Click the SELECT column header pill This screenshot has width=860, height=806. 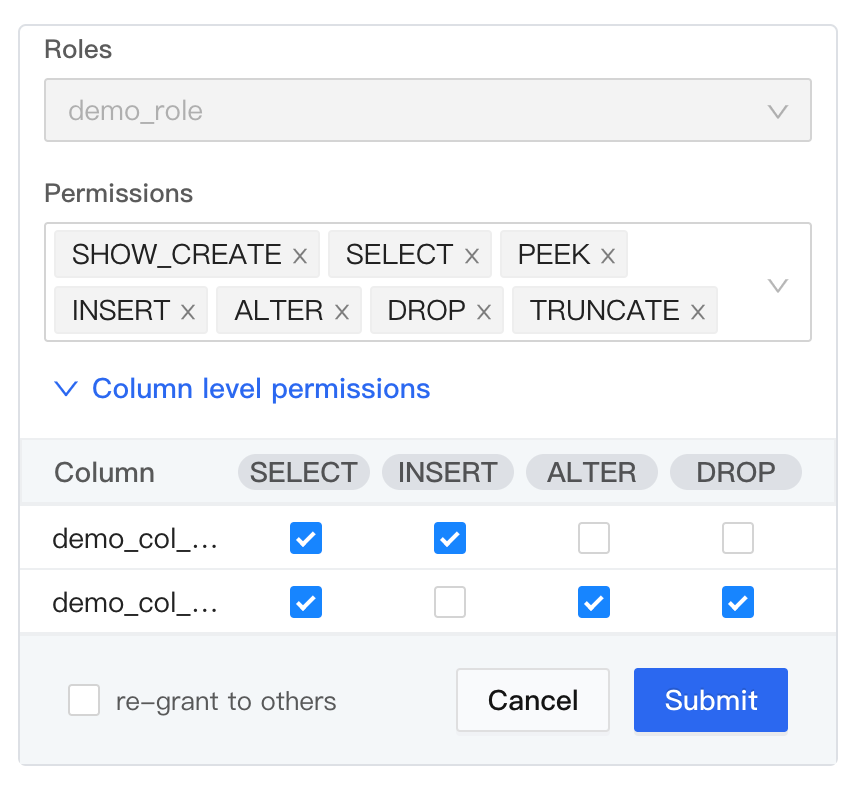click(303, 473)
